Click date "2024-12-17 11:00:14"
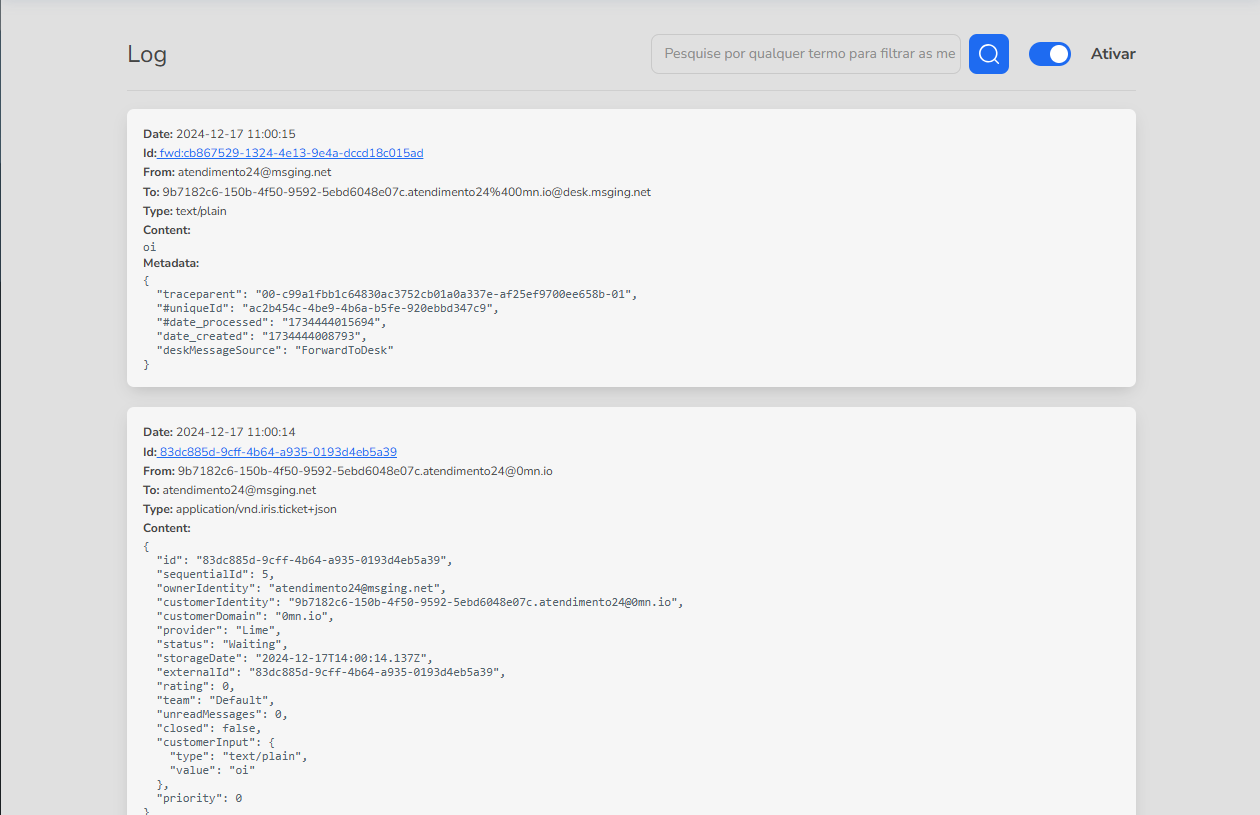This screenshot has height=815, width=1260. 236,432
